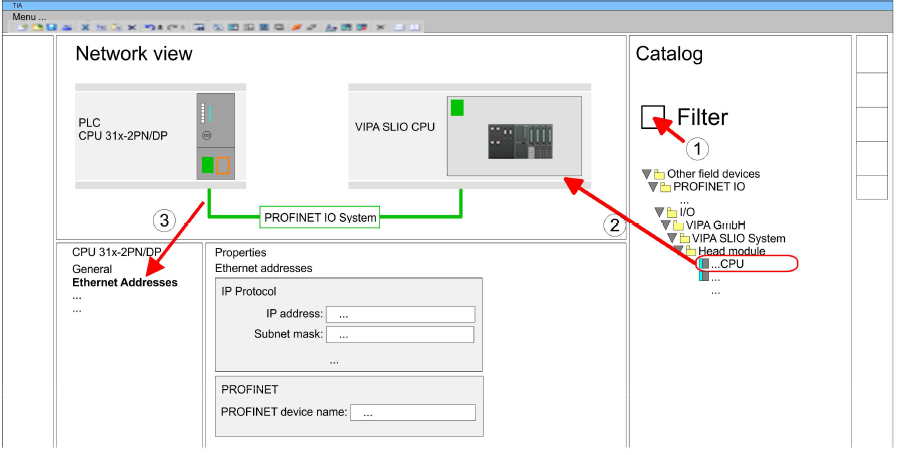This screenshot has height=455, width=898.
Task: Click the Redo arrow icon
Action: pos(172,27)
